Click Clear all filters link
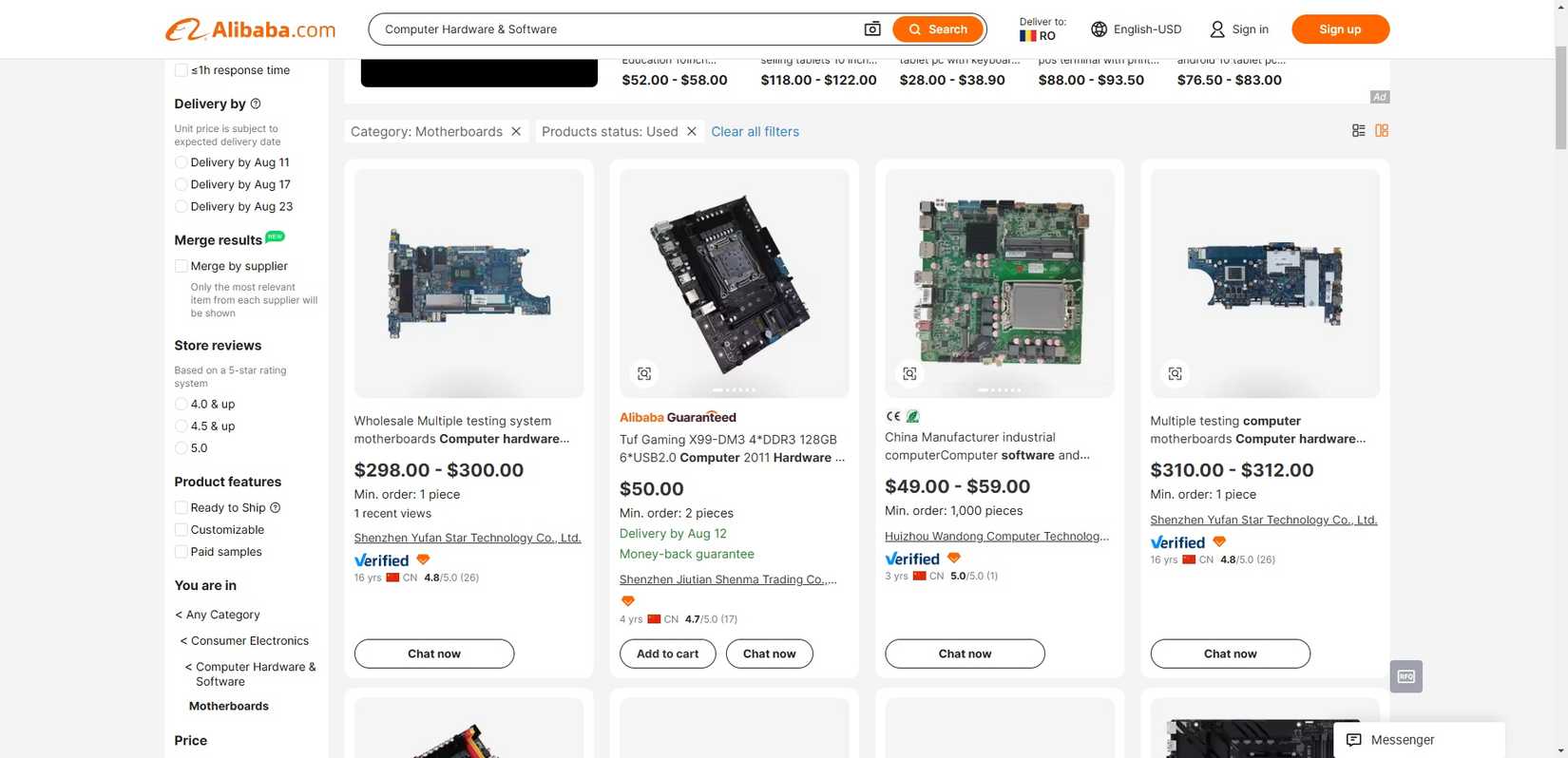The width and height of the screenshot is (1568, 758). coord(755,131)
